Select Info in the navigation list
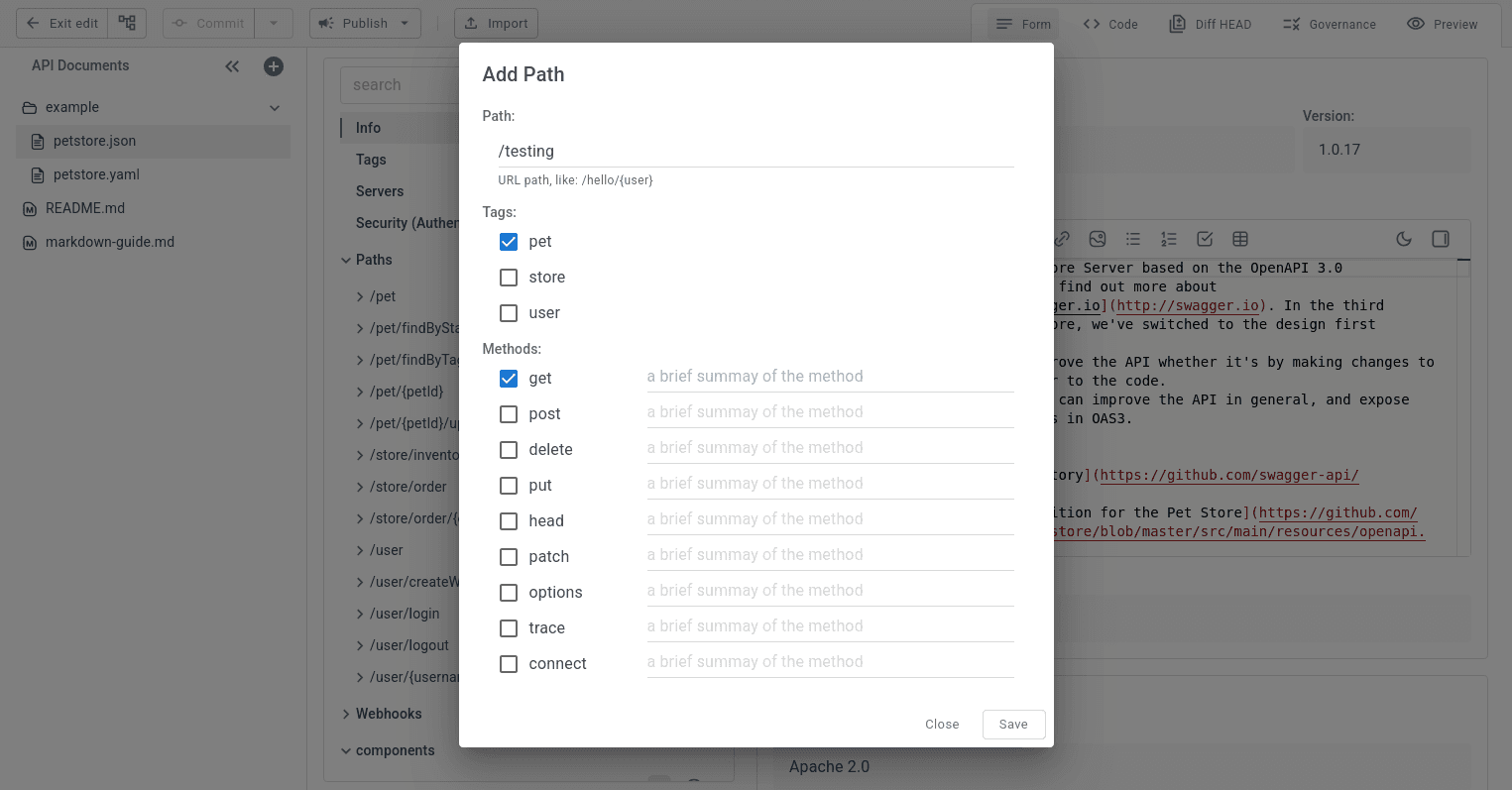 pyautogui.click(x=400, y=128)
